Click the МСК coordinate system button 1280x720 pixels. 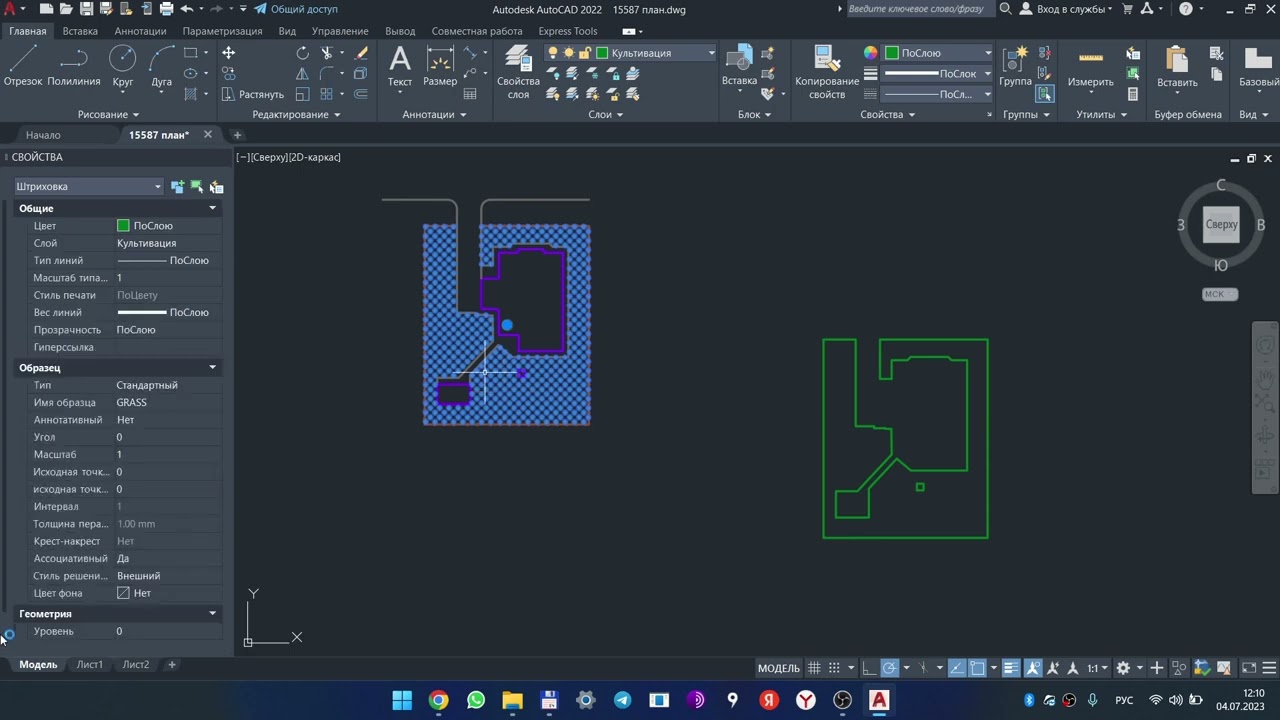click(1219, 294)
